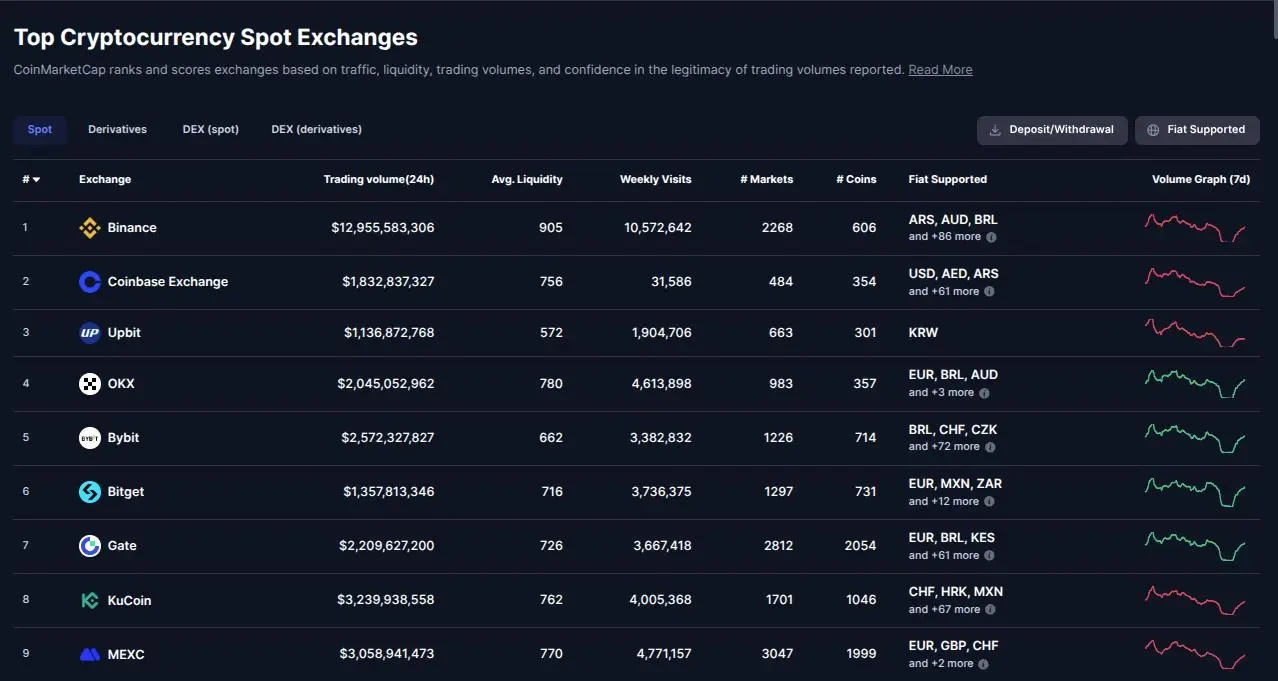1278x681 pixels.
Task: Click the MEXC exchange name link
Action: pos(124,653)
